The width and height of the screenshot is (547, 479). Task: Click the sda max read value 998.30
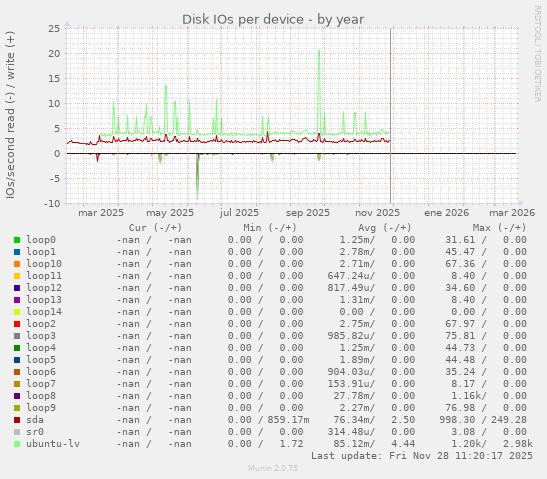(457, 420)
